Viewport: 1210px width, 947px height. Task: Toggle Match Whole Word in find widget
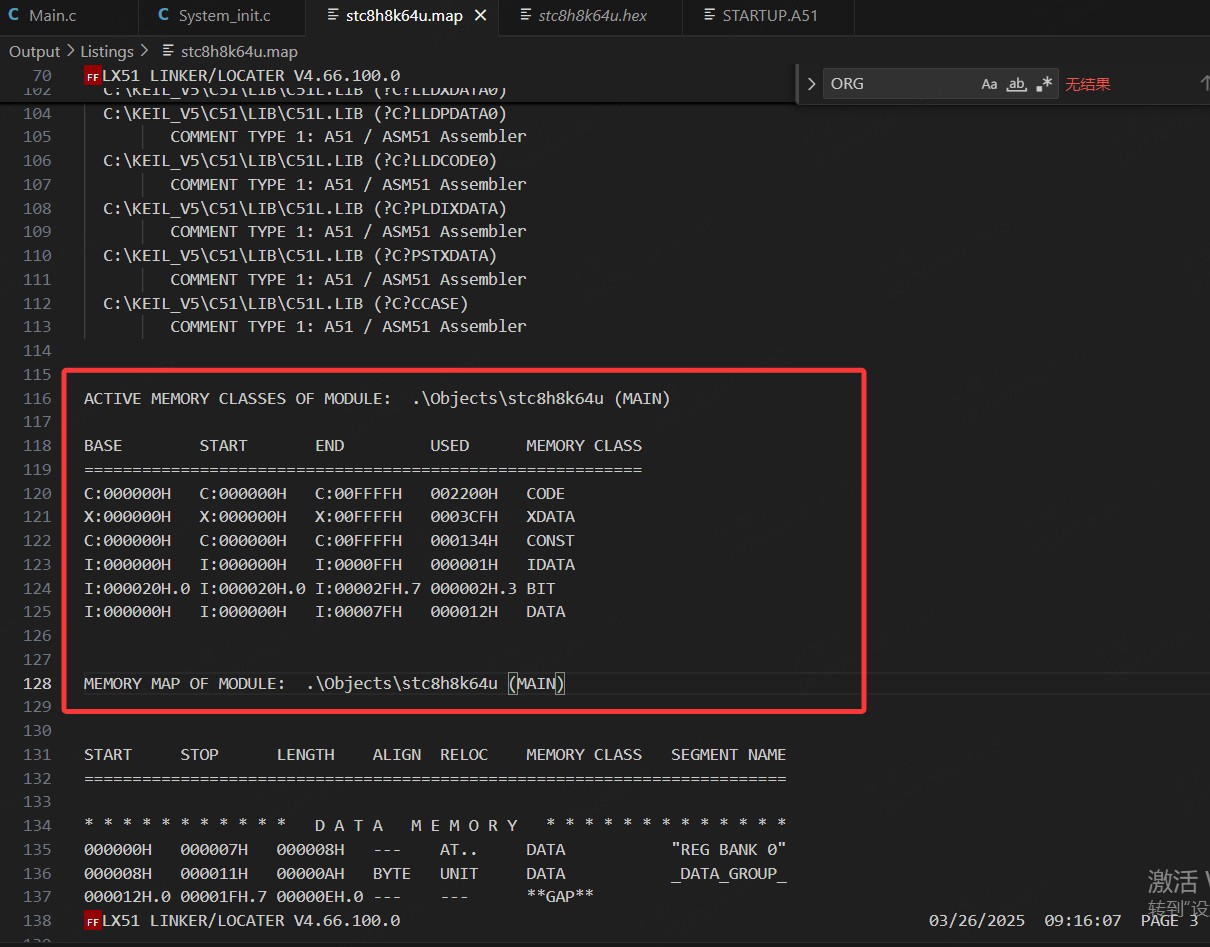point(1016,84)
